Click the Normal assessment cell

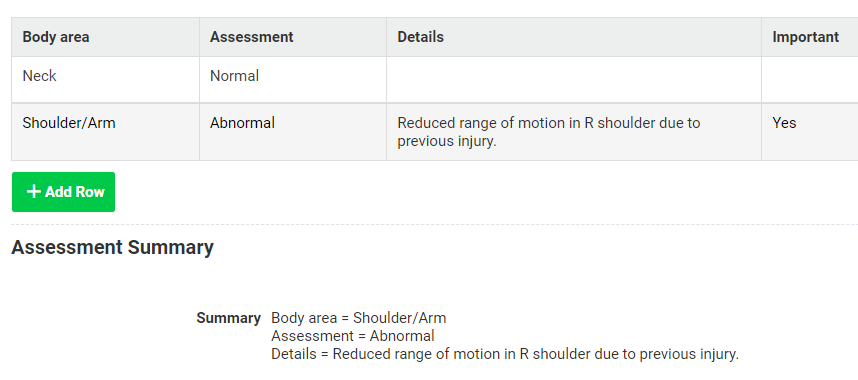293,79
